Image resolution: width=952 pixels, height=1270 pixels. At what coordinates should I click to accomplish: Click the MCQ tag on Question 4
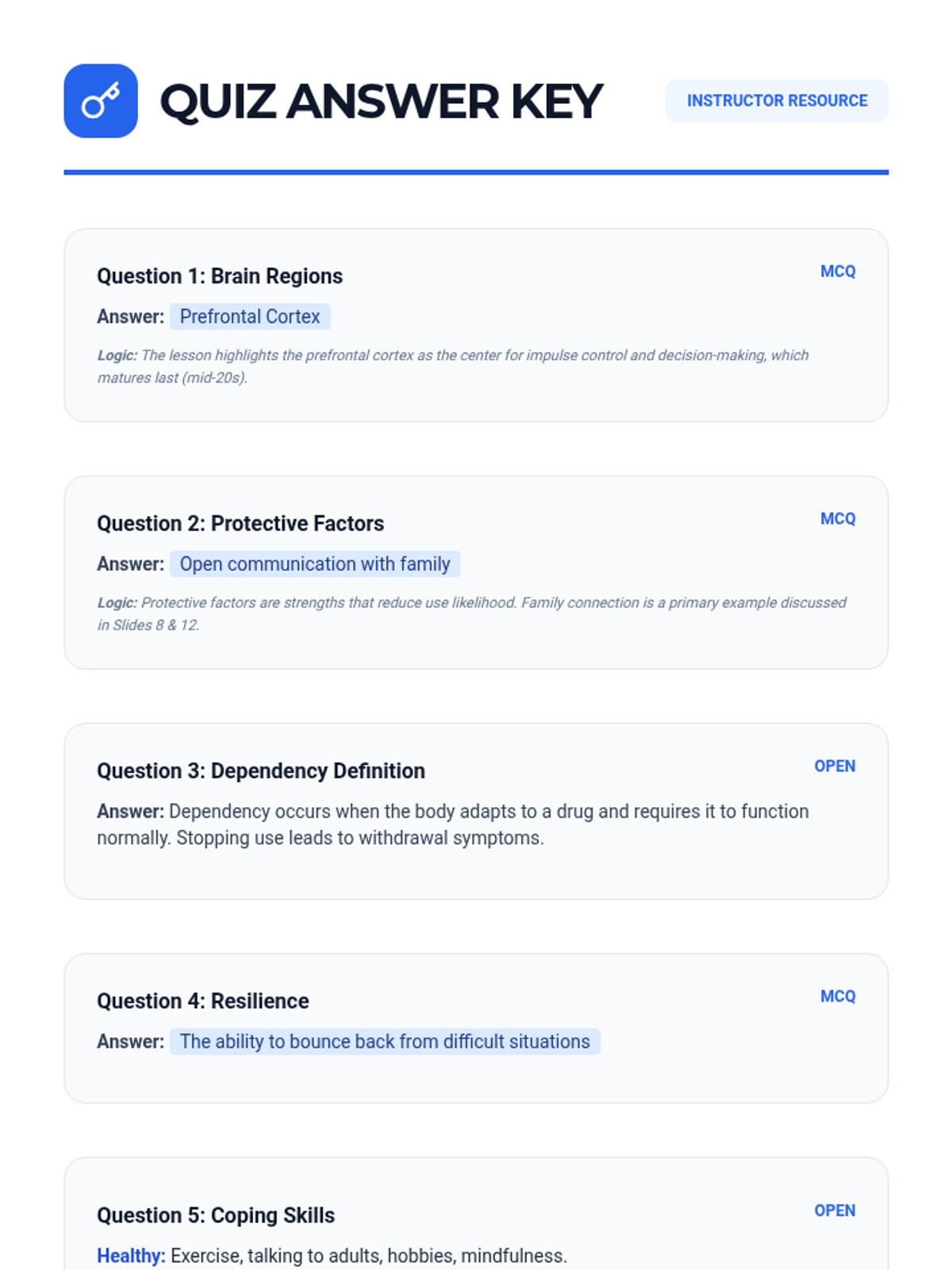click(x=838, y=997)
